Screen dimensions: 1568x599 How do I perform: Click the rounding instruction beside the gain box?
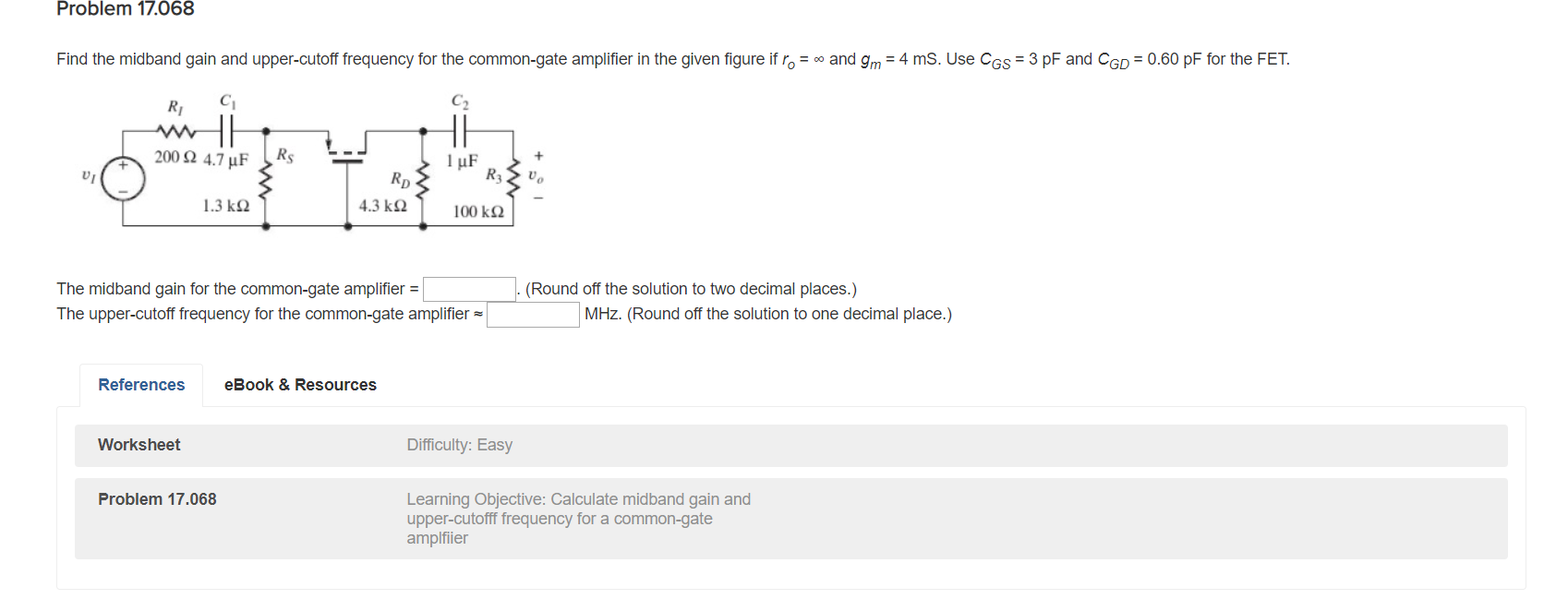click(x=688, y=288)
